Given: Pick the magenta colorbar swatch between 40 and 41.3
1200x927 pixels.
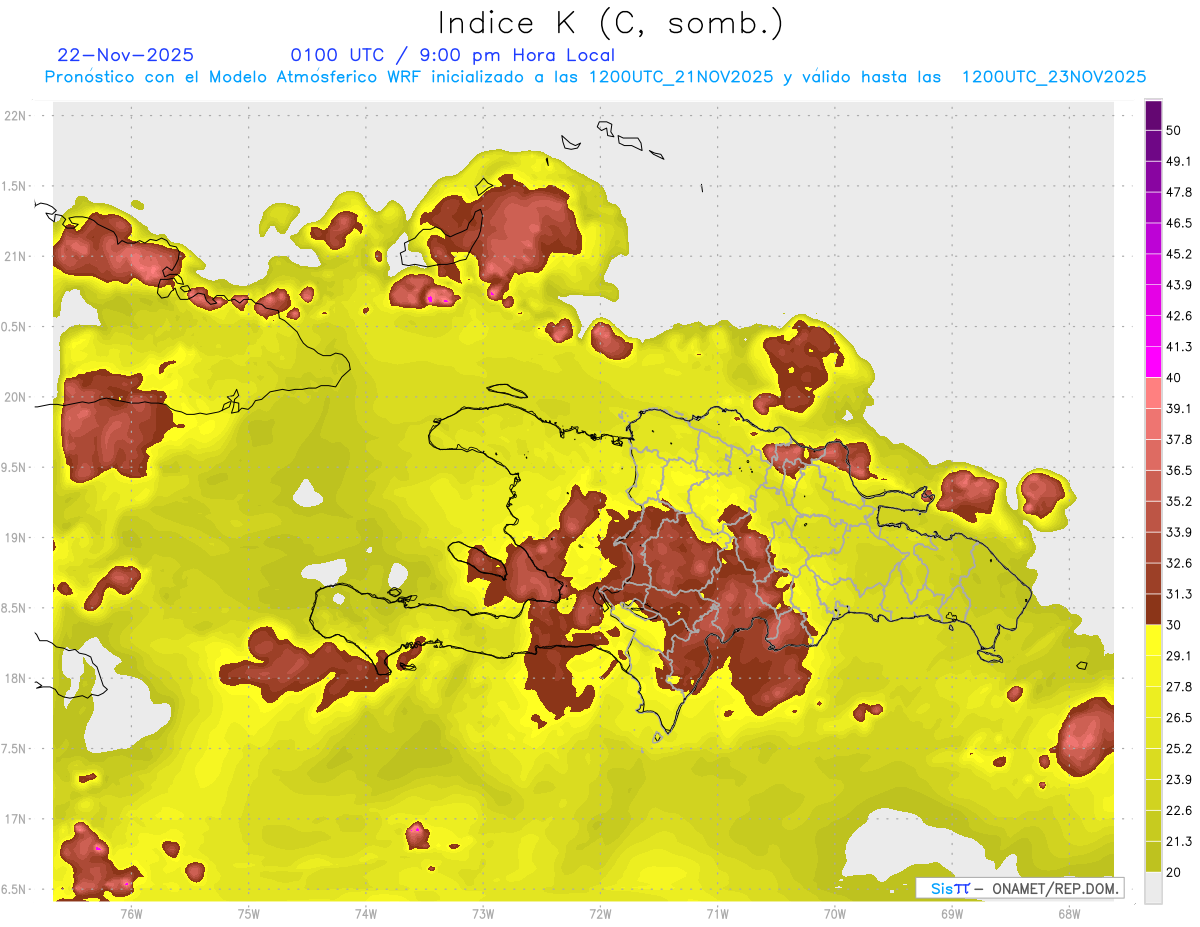Looking at the screenshot, I should tap(1154, 362).
